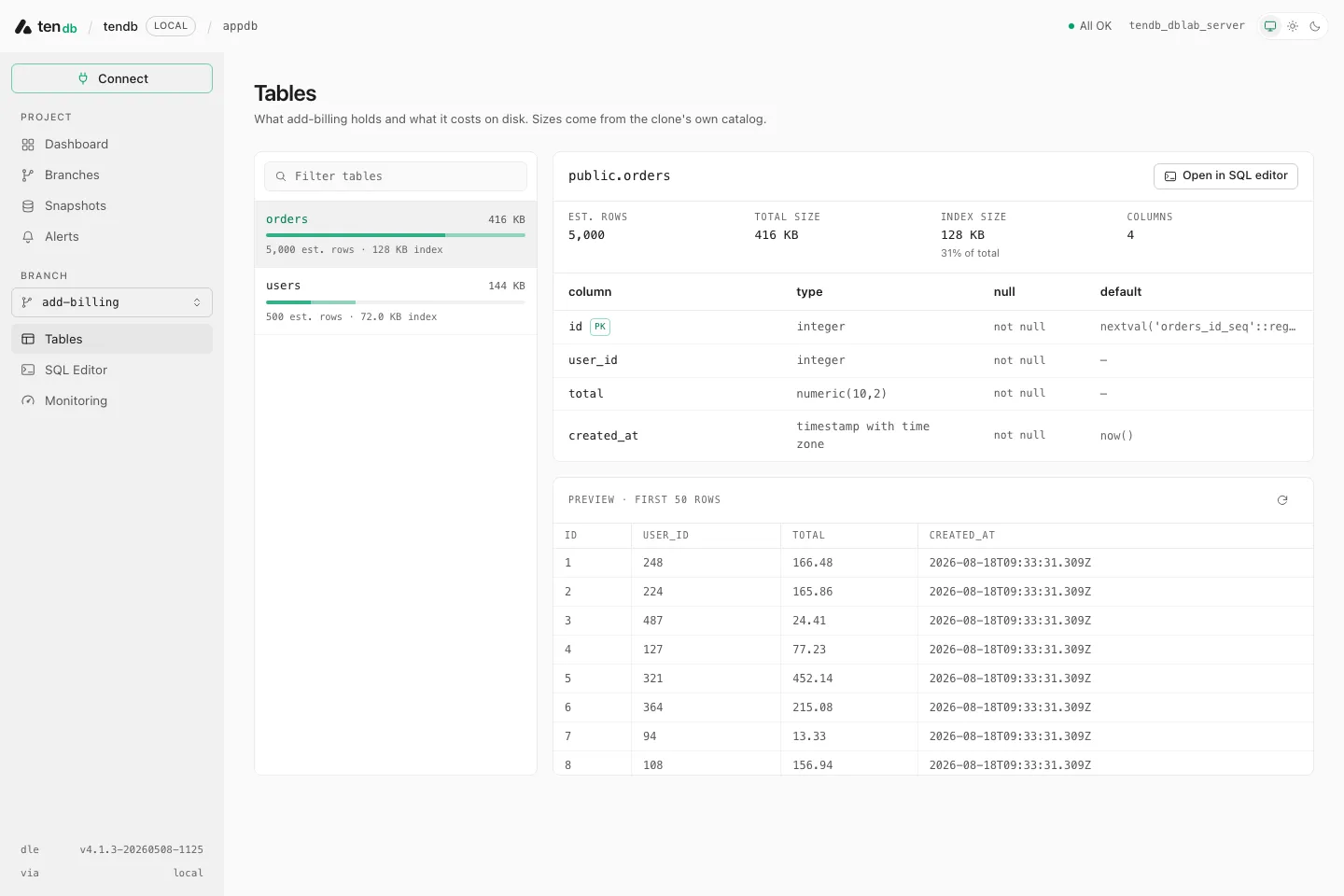The width and height of the screenshot is (1344, 896).
Task: Click the users table size bar
Action: (x=396, y=302)
